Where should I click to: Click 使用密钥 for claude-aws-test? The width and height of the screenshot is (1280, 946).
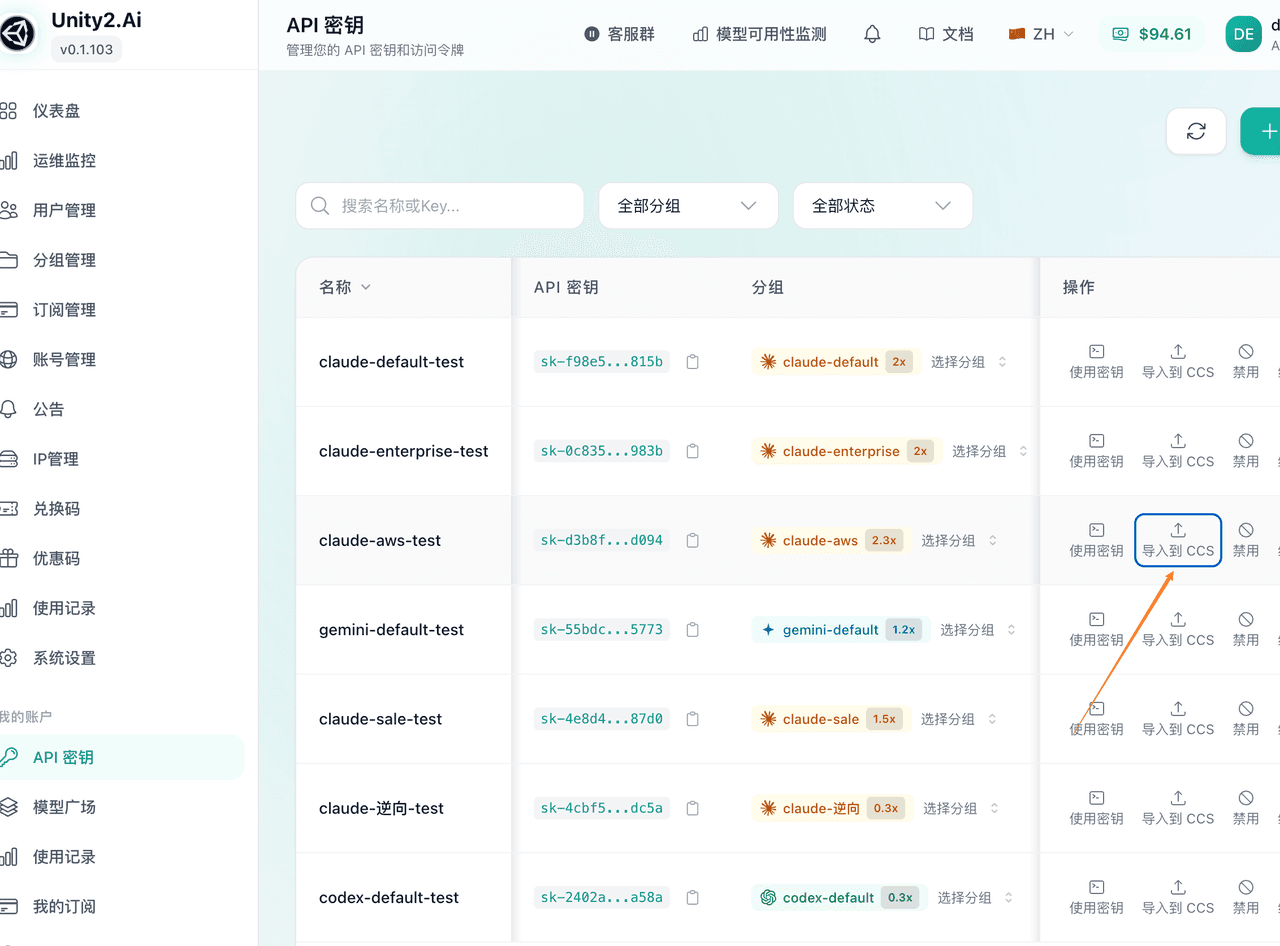(x=1096, y=540)
